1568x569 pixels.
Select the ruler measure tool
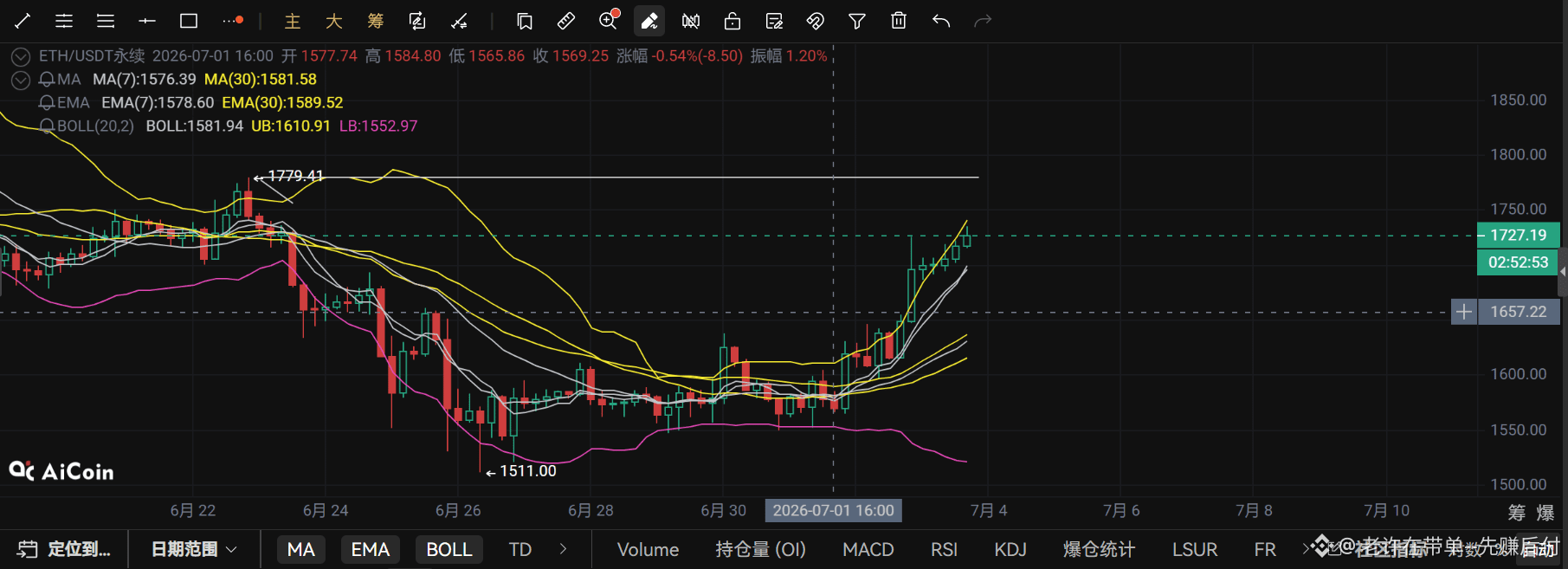pos(566,21)
